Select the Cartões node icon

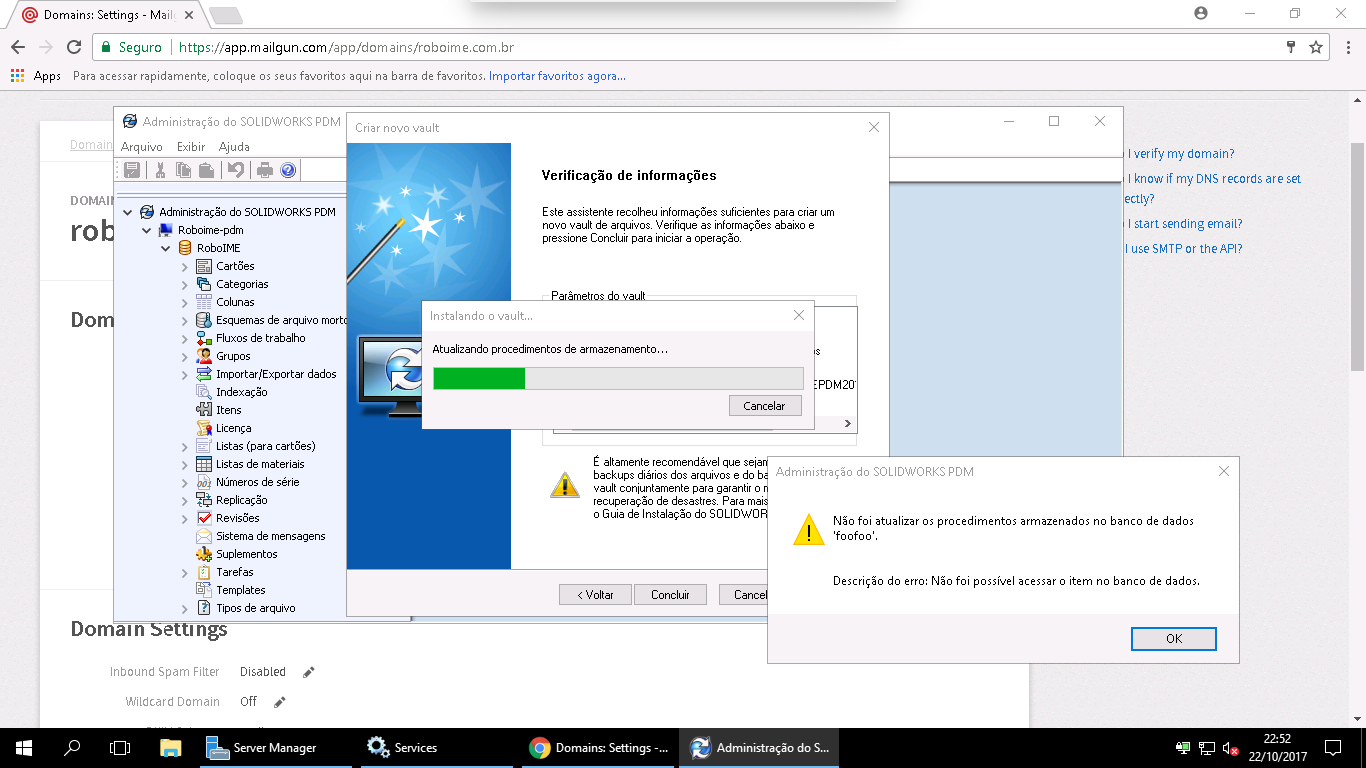(x=204, y=266)
